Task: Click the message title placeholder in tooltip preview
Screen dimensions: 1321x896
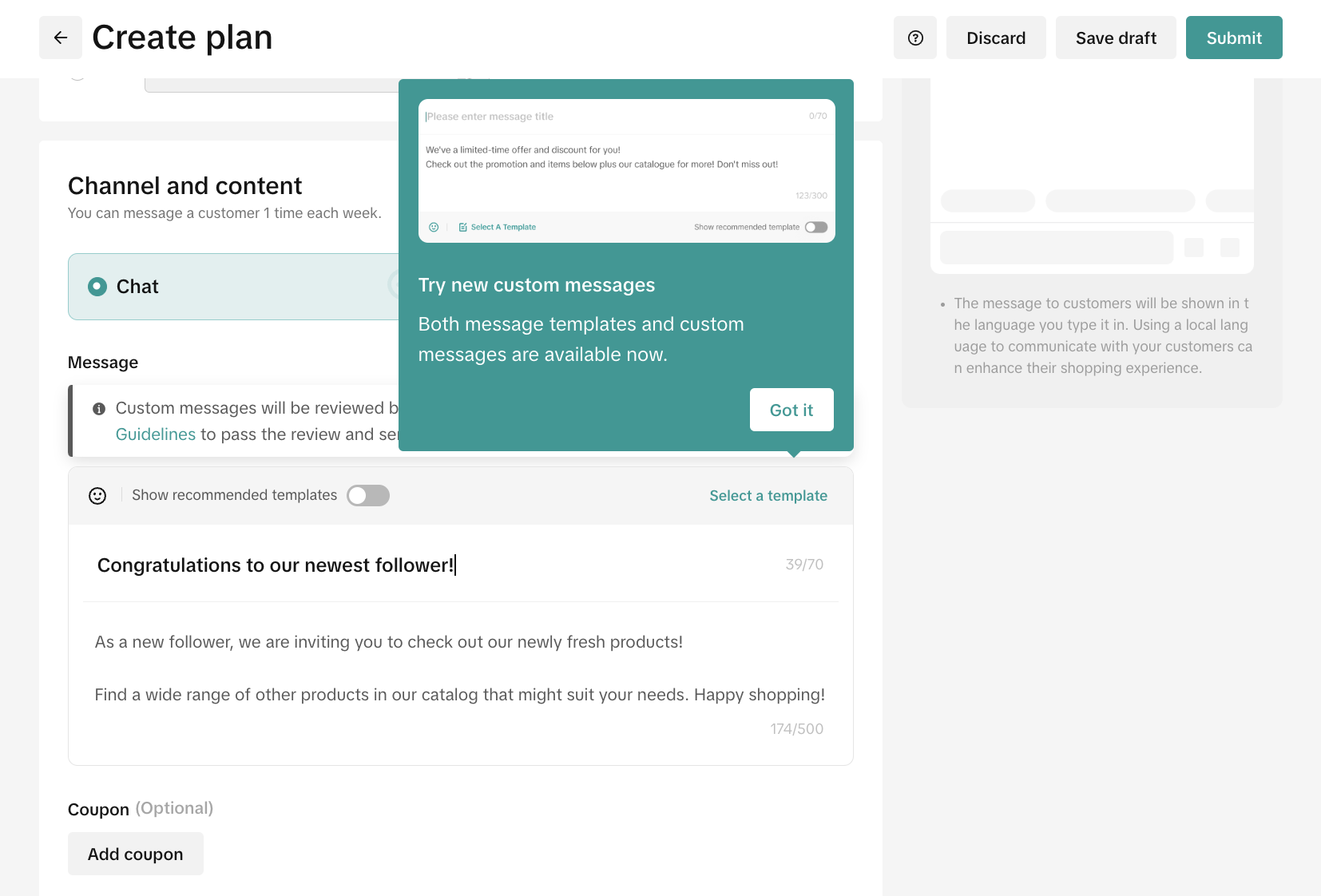Action: coord(490,117)
